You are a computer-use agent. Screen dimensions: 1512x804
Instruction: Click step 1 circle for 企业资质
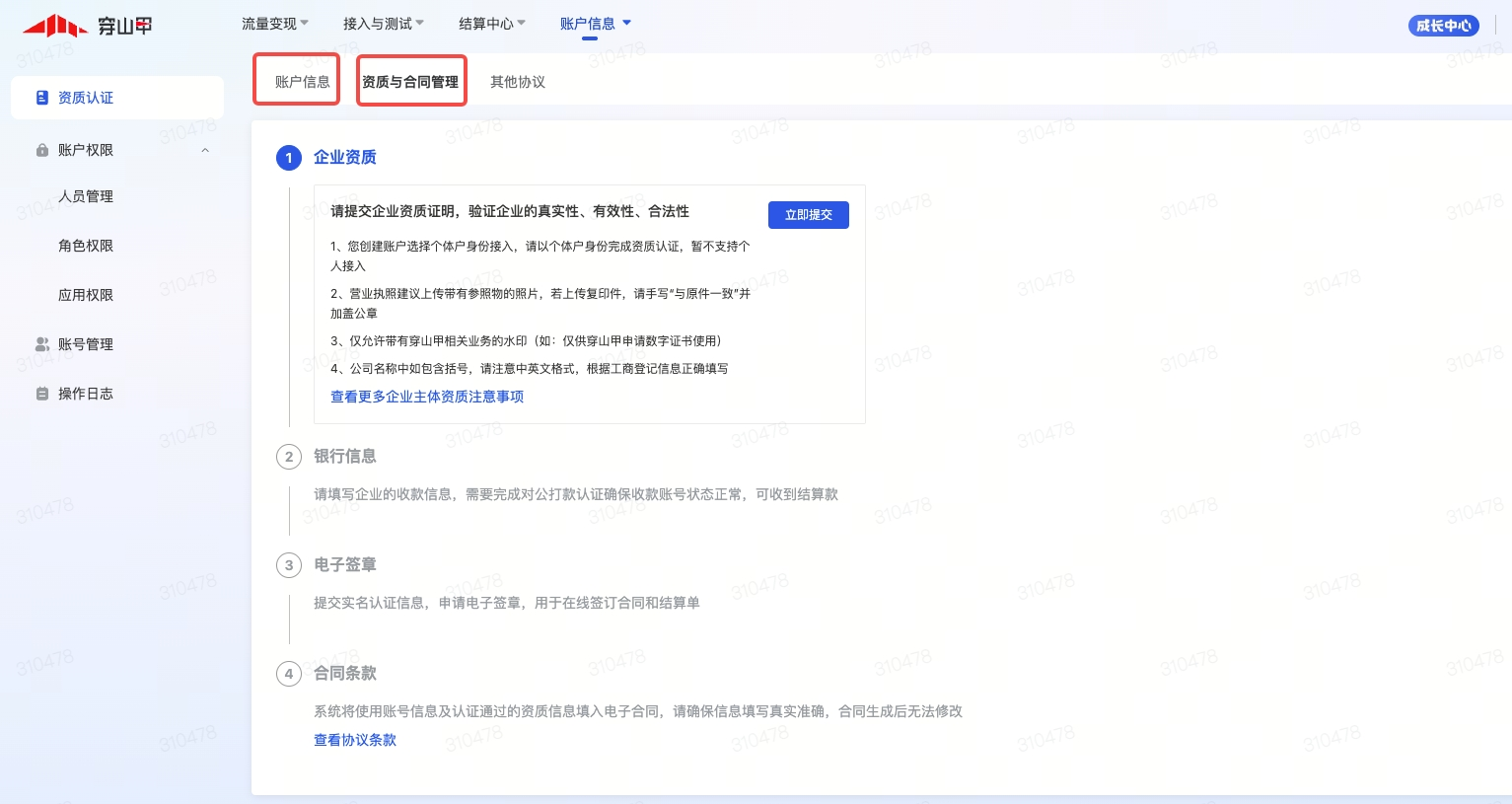click(289, 158)
